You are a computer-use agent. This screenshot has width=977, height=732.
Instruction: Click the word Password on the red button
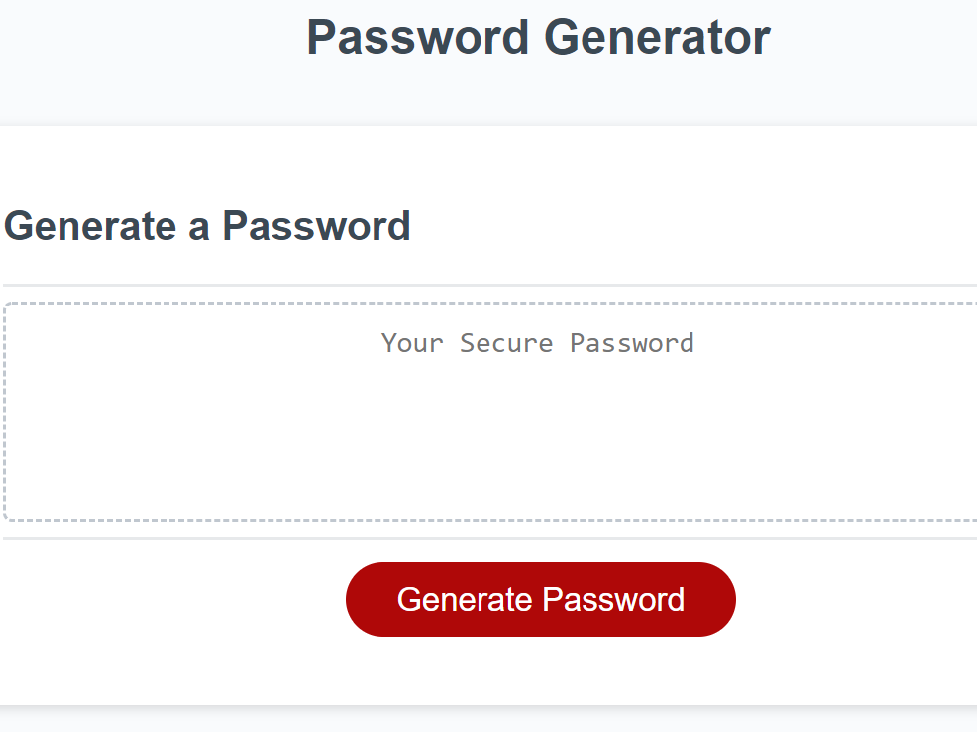[x=613, y=599]
